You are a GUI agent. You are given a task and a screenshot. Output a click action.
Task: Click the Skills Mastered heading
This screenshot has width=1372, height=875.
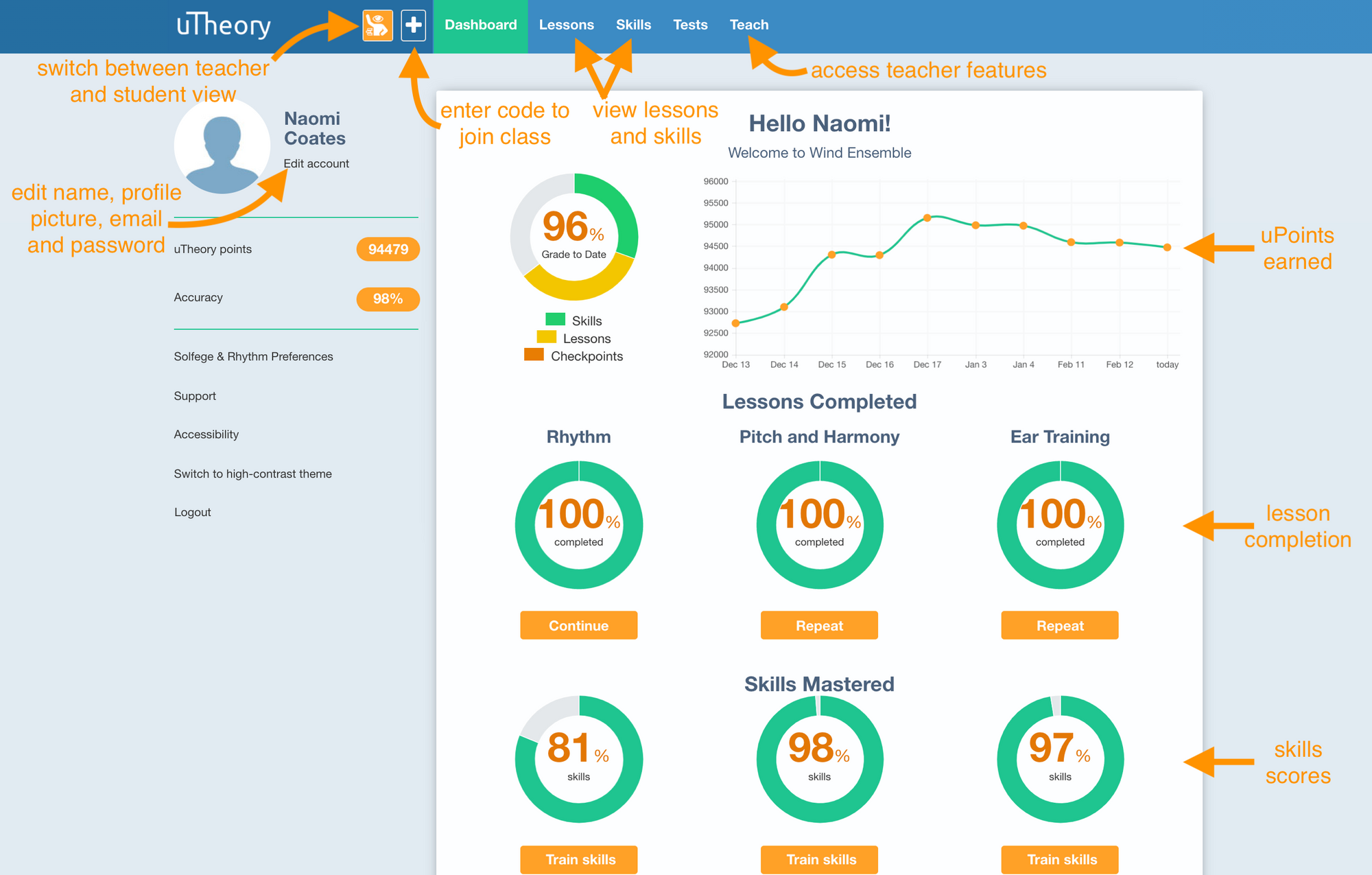[x=819, y=684]
